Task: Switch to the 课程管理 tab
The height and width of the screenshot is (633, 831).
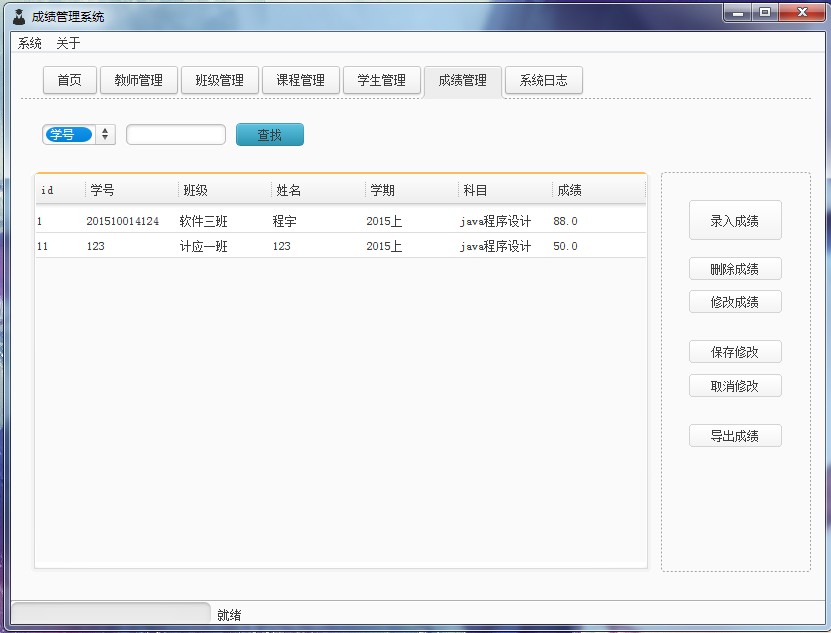Action: click(301, 80)
